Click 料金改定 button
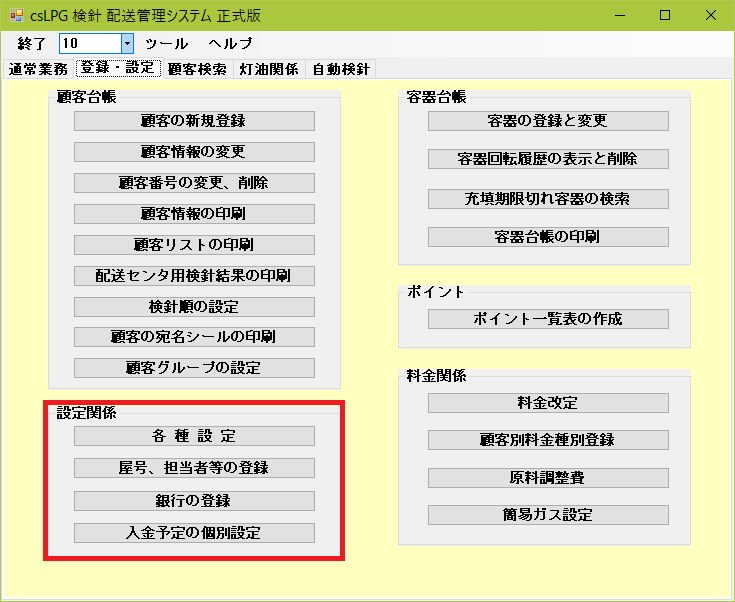The width and height of the screenshot is (735, 602). 548,403
